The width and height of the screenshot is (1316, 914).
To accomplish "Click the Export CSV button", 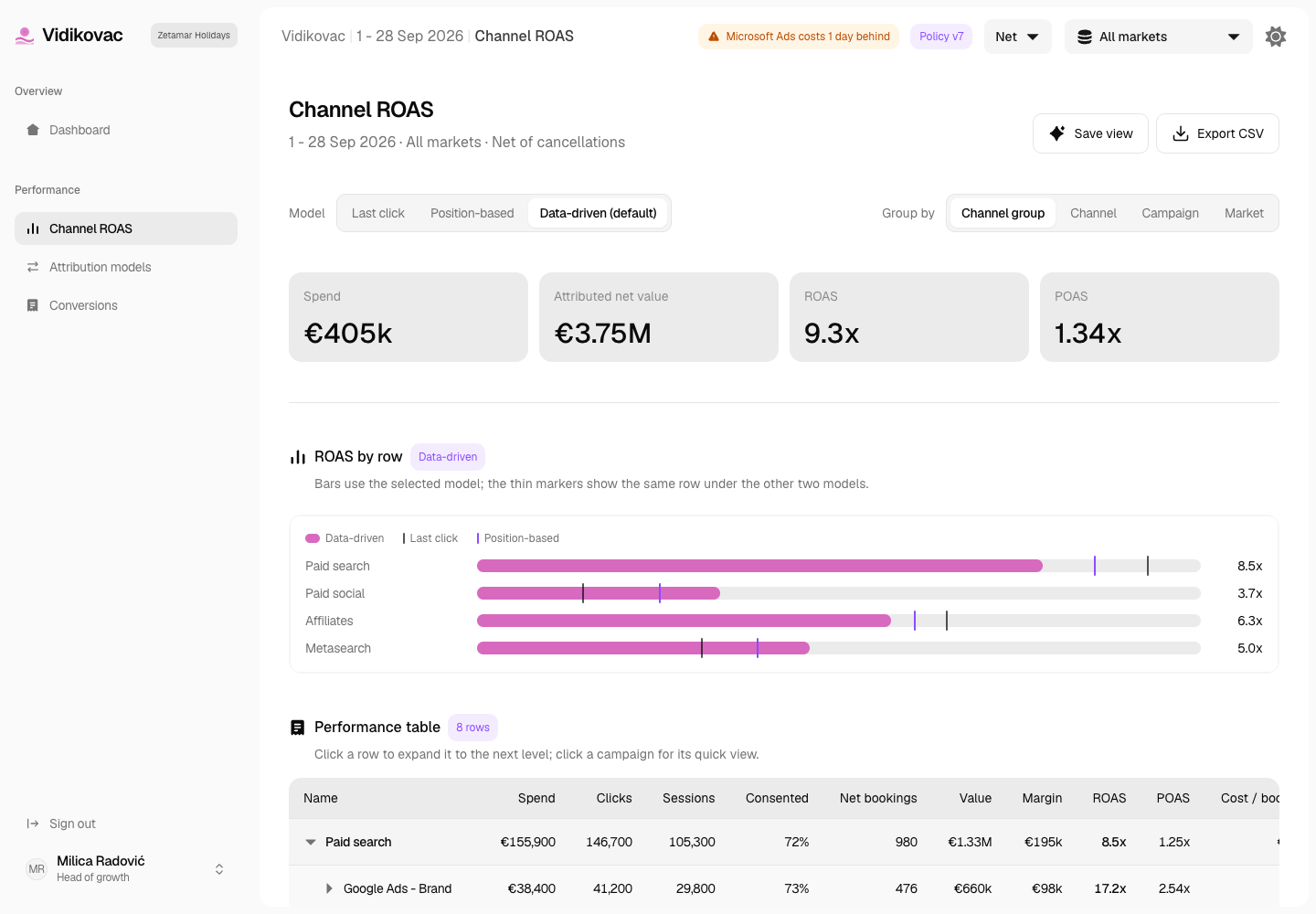I will 1217,133.
